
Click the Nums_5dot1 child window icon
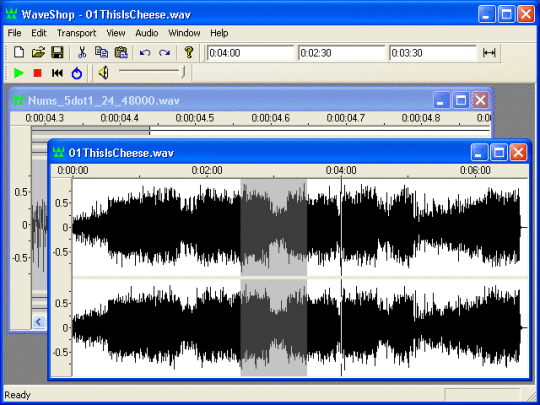click(x=18, y=100)
